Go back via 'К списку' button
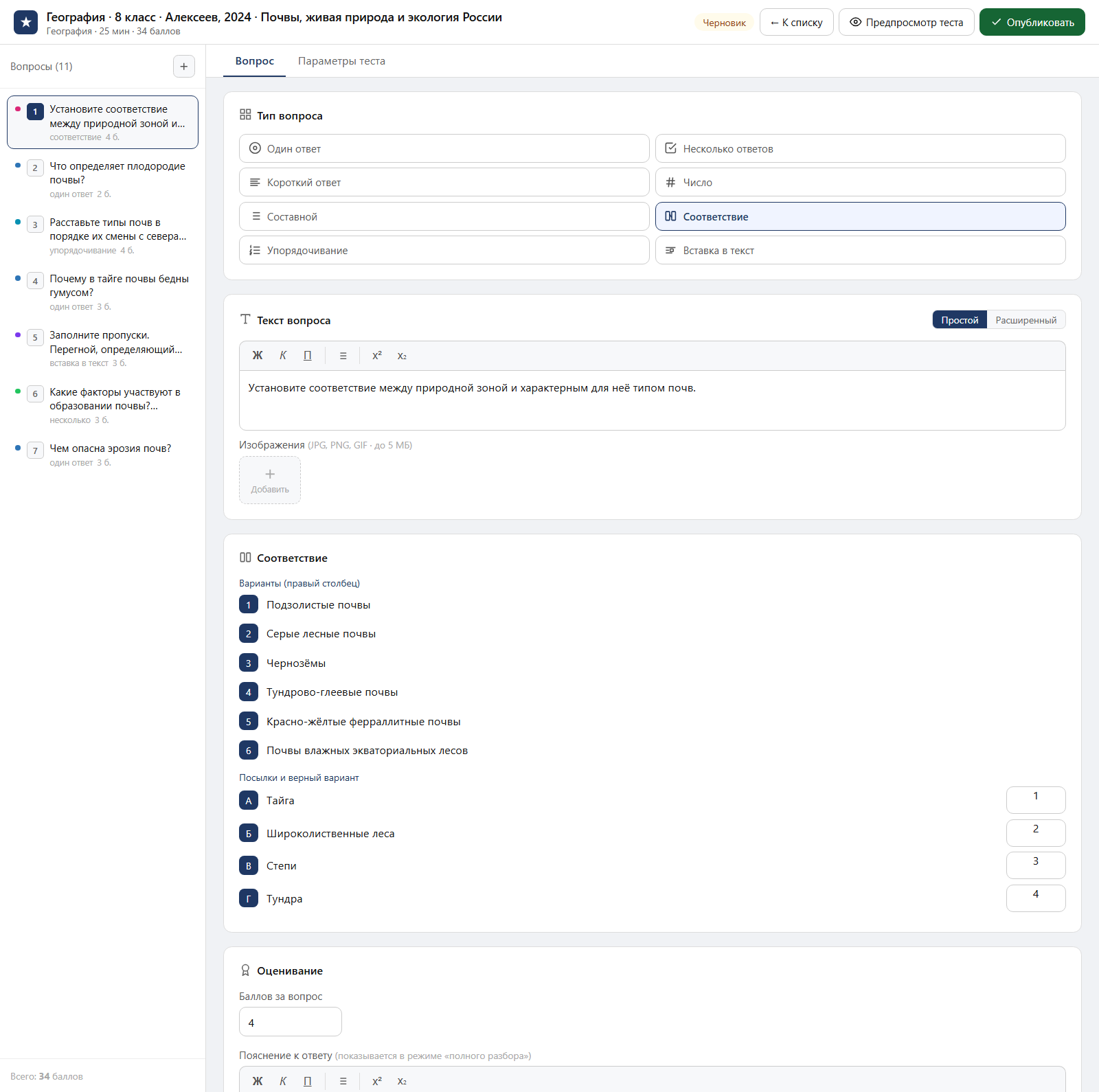The image size is (1099, 1092). 796,23
